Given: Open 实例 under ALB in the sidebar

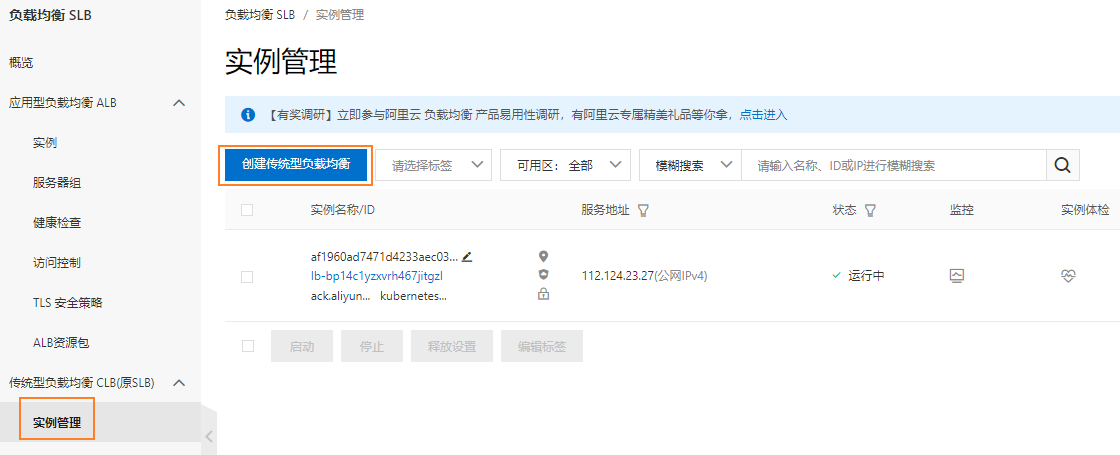Looking at the screenshot, I should pyautogui.click(x=45, y=143).
